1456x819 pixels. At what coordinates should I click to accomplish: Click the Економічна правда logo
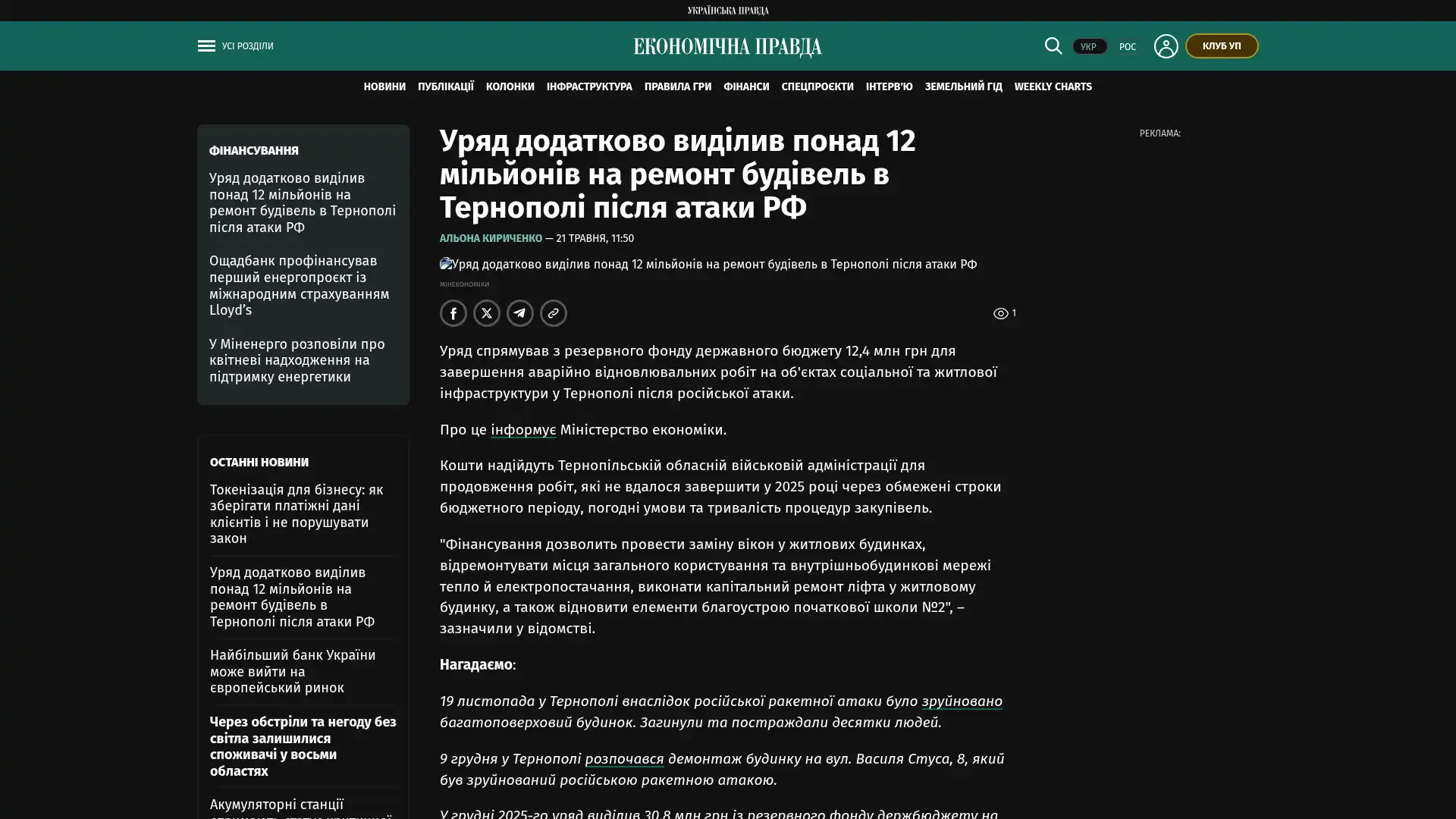click(x=727, y=47)
